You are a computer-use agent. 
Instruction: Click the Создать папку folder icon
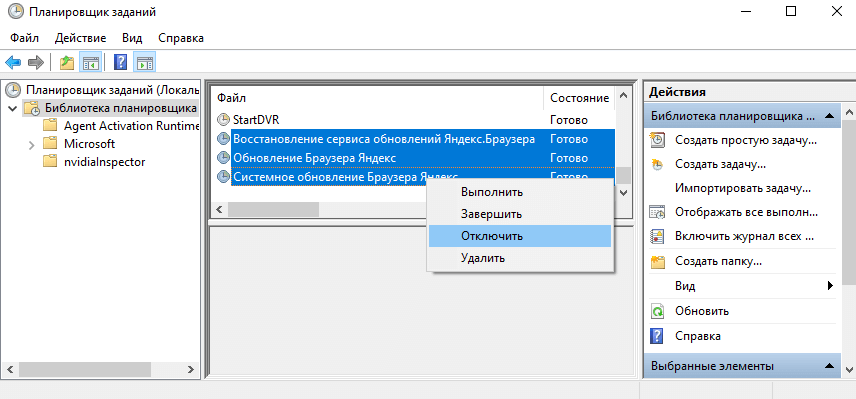(658, 261)
